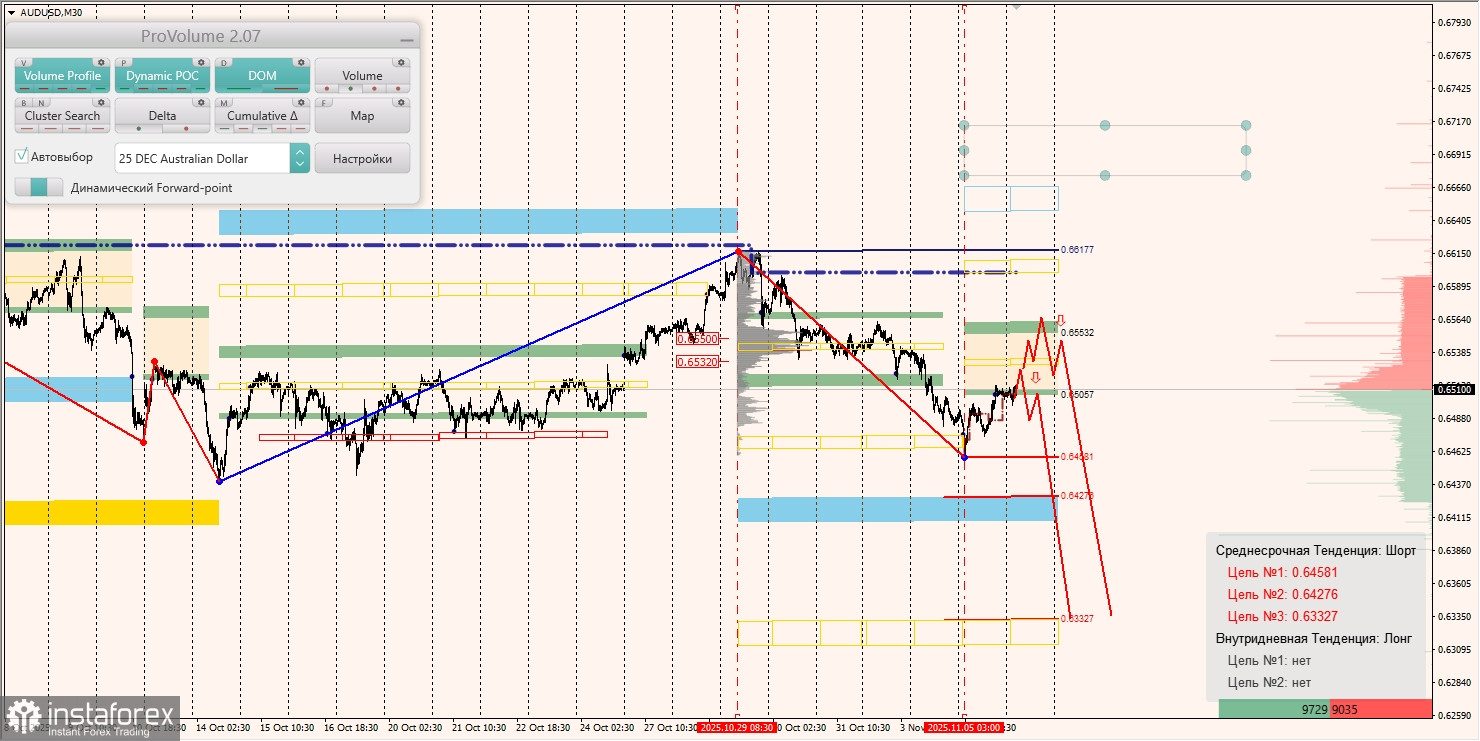Open Volume Profile settings gear
This screenshot has height=741, width=1480.
click(x=101, y=62)
